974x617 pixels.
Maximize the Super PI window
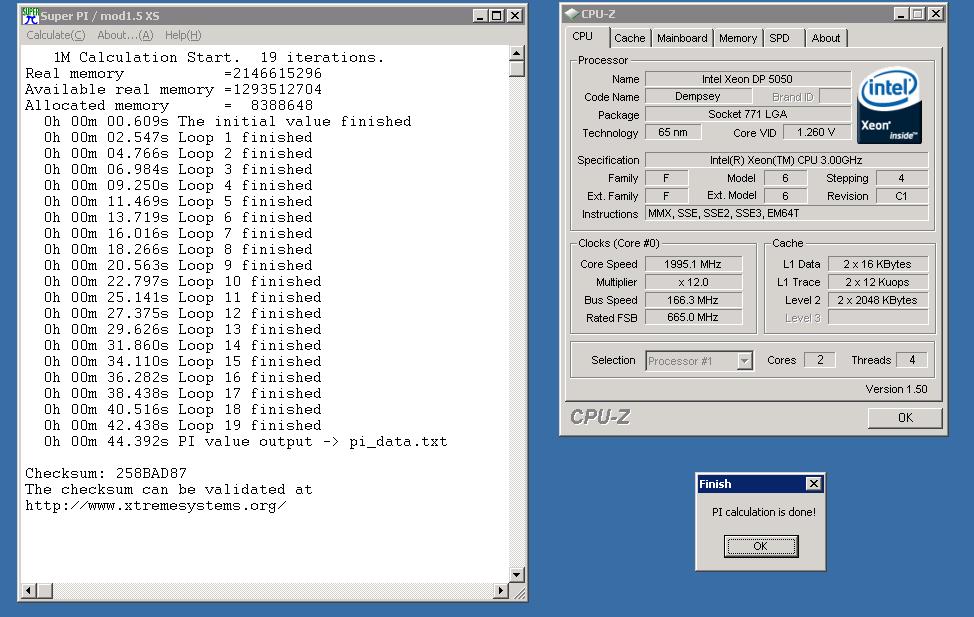(496, 16)
